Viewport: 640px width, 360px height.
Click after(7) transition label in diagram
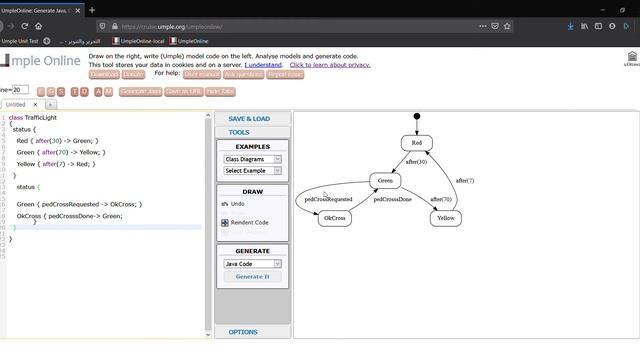(x=465, y=180)
